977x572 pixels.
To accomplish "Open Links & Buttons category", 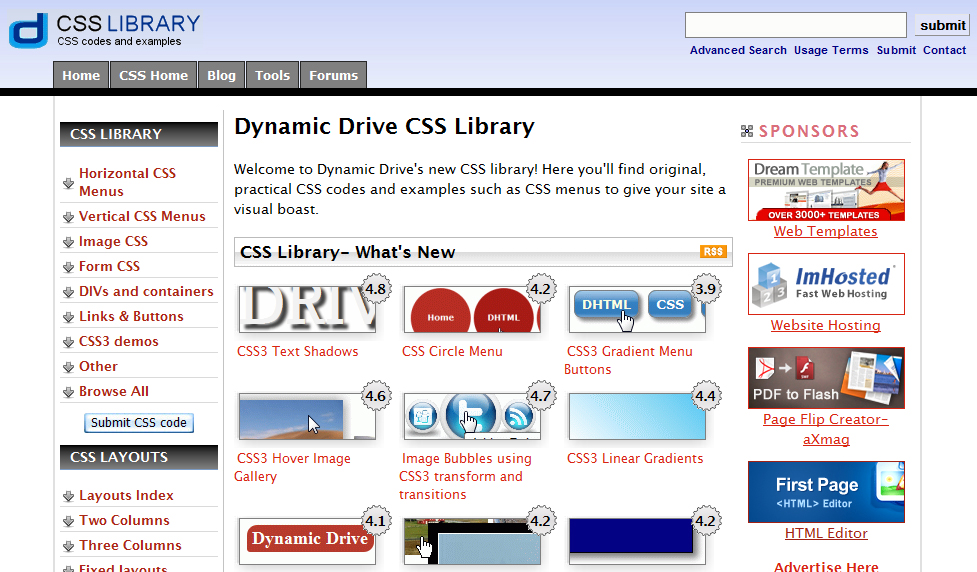I will (x=131, y=316).
